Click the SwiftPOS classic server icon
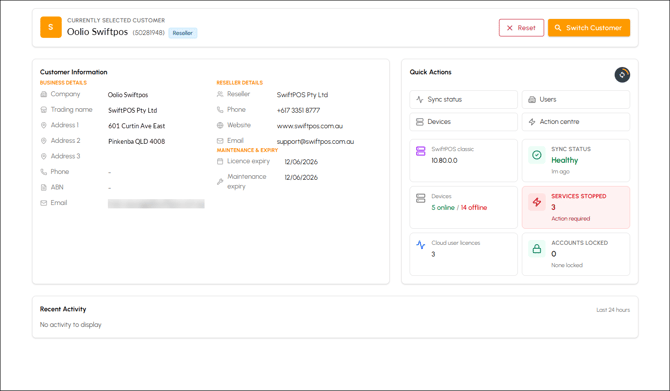This screenshot has height=391, width=670. point(420,151)
